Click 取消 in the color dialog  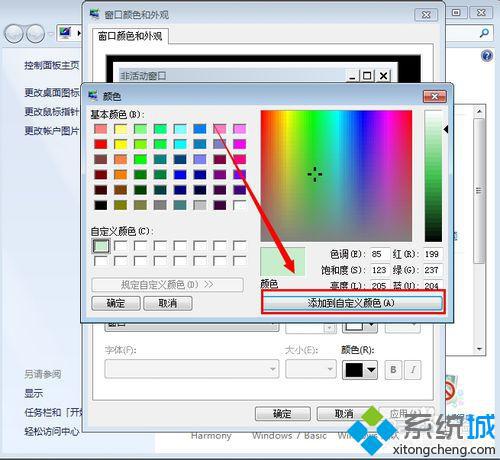[168, 303]
